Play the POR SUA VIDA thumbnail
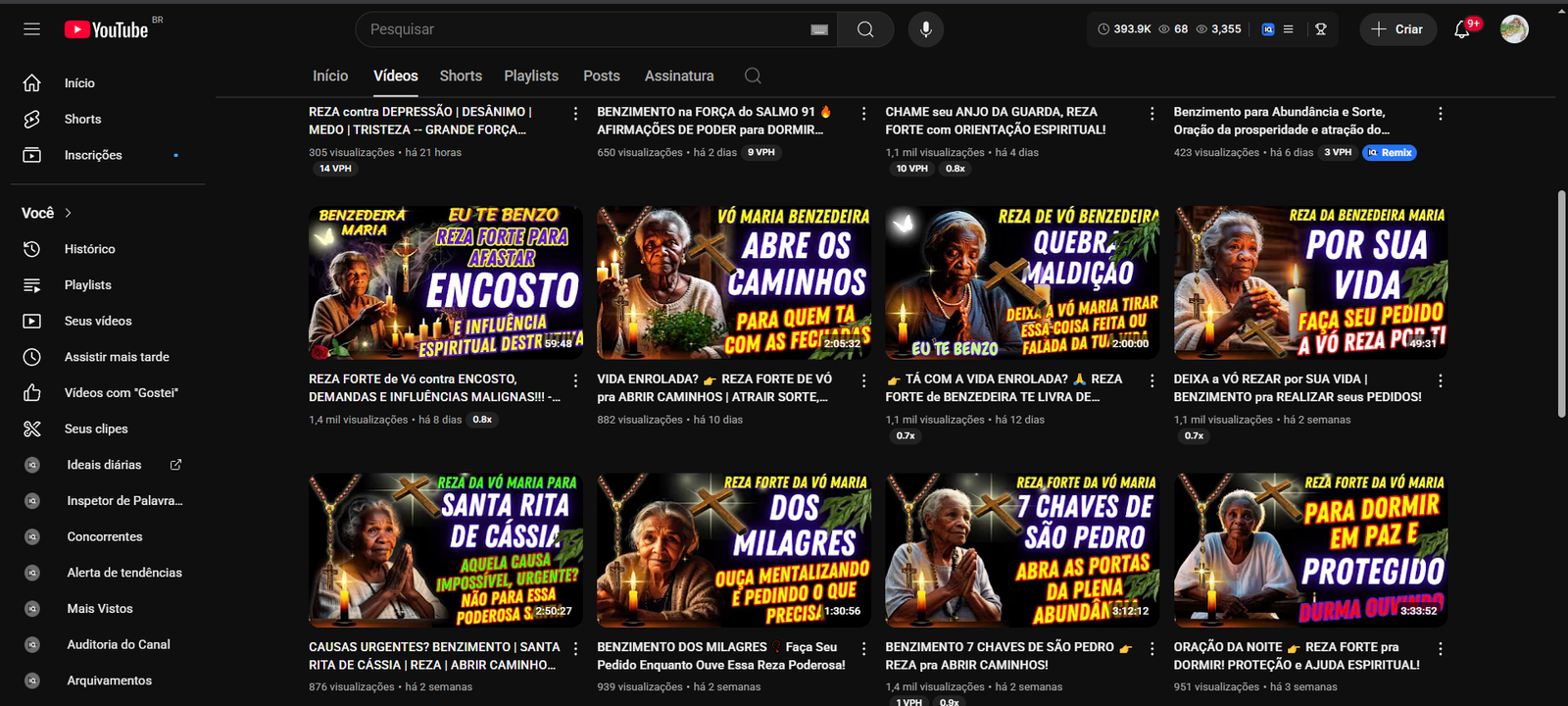This screenshot has width=1568, height=706. pyautogui.click(x=1310, y=282)
